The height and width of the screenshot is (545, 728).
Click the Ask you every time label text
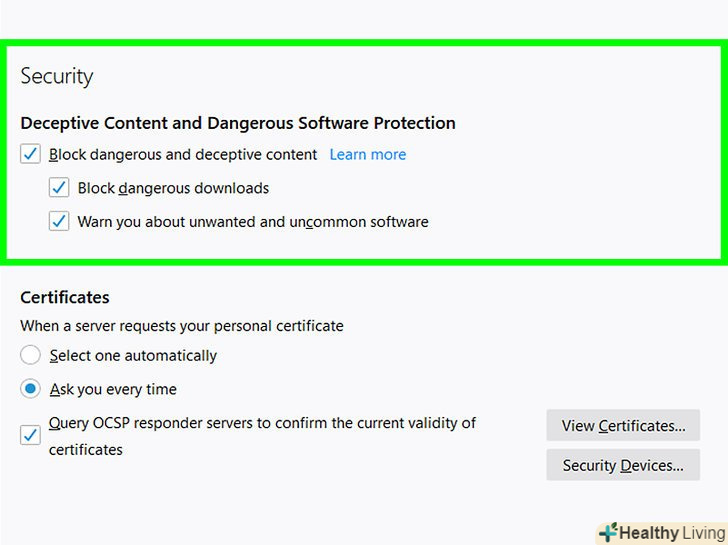coord(113,389)
